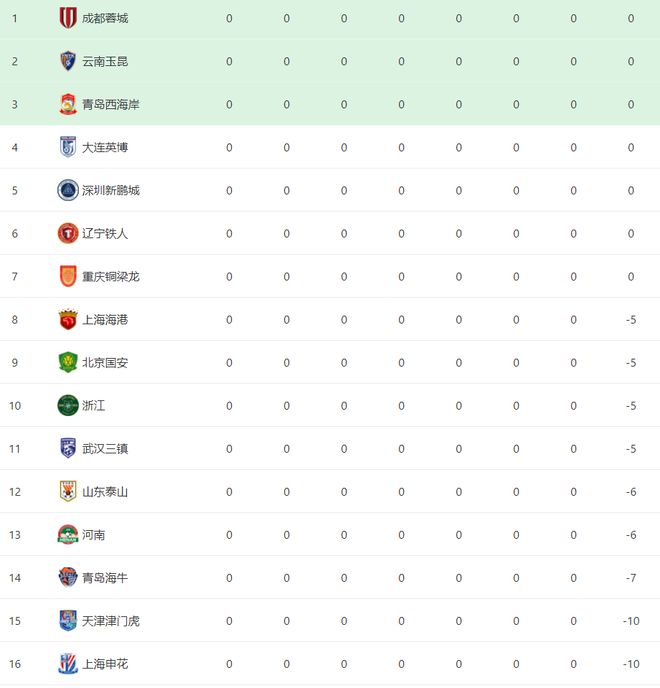660x688 pixels.
Task: Click the 山东泰山 team emblem
Action: click(68, 492)
